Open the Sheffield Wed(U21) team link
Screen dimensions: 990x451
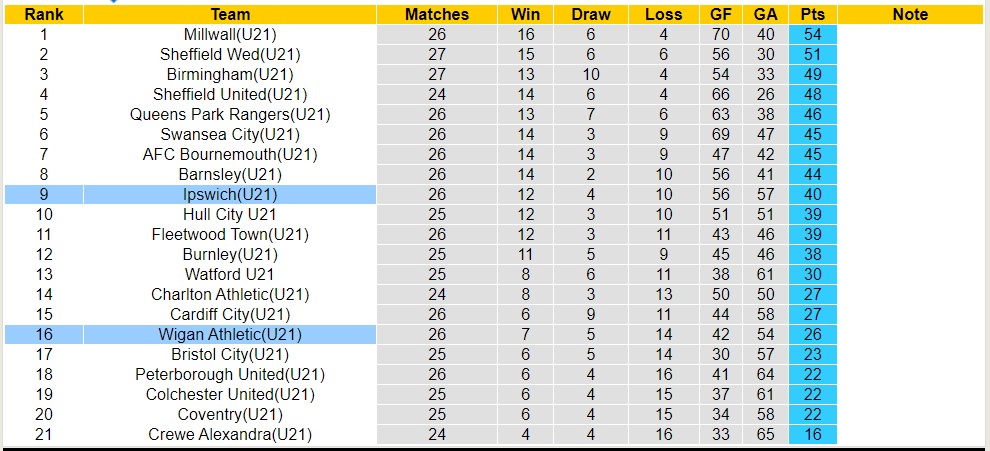point(230,54)
